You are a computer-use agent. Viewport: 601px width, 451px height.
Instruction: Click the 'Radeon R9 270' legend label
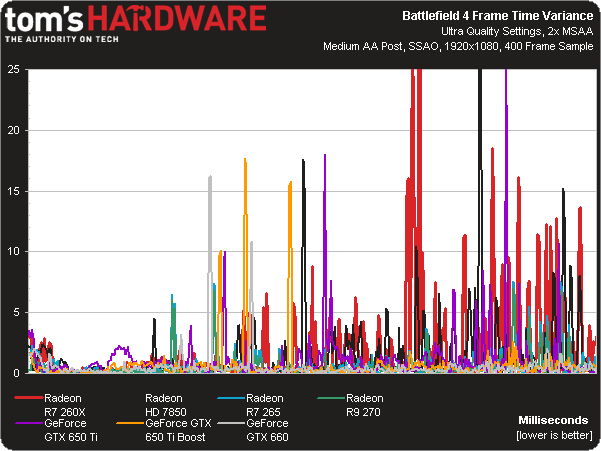[364, 405]
